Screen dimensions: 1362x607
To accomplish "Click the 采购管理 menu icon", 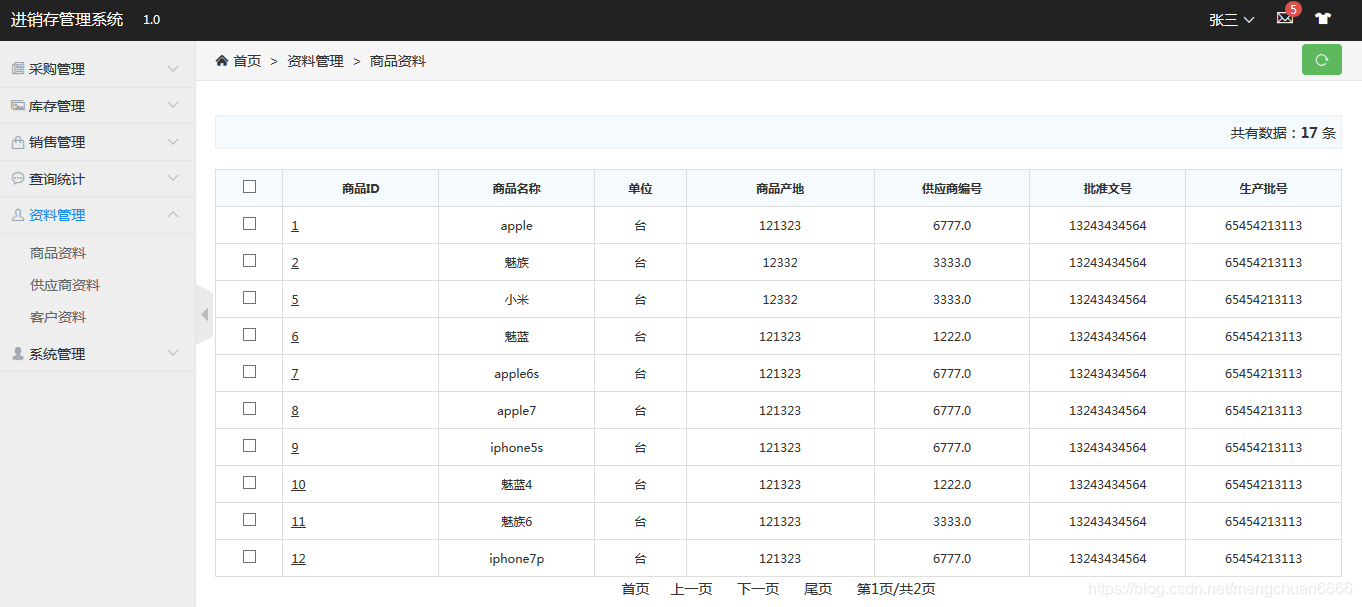I will [x=17, y=69].
